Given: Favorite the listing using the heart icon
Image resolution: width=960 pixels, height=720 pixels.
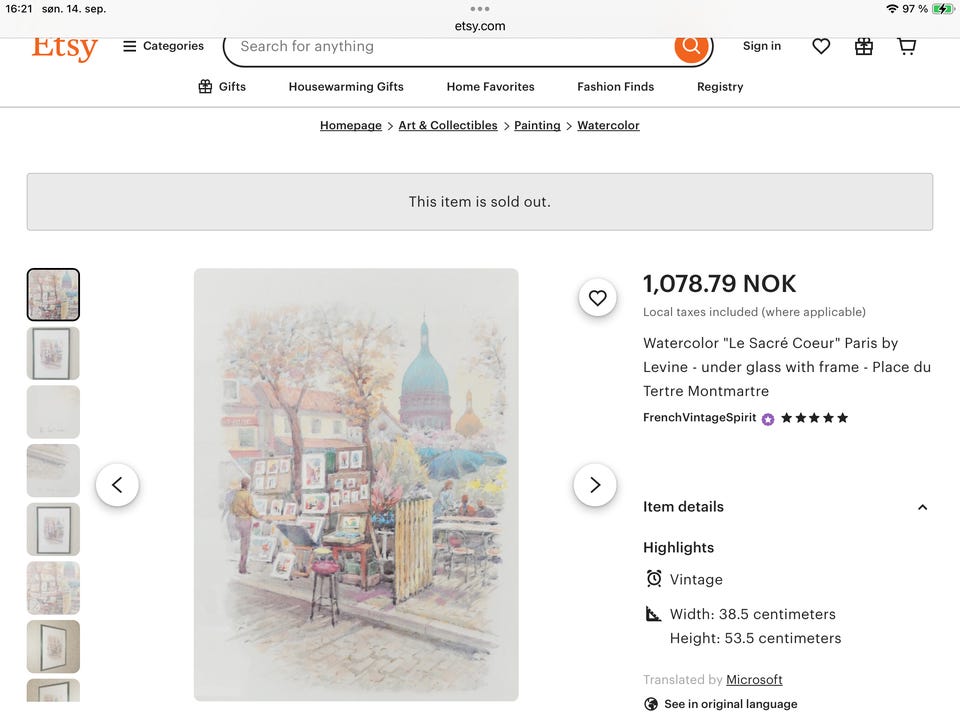Looking at the screenshot, I should pyautogui.click(x=597, y=297).
